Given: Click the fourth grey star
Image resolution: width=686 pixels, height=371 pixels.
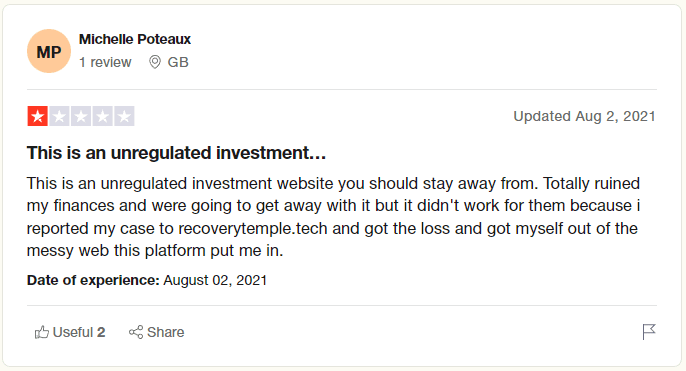Looking at the screenshot, I should coord(102,116).
